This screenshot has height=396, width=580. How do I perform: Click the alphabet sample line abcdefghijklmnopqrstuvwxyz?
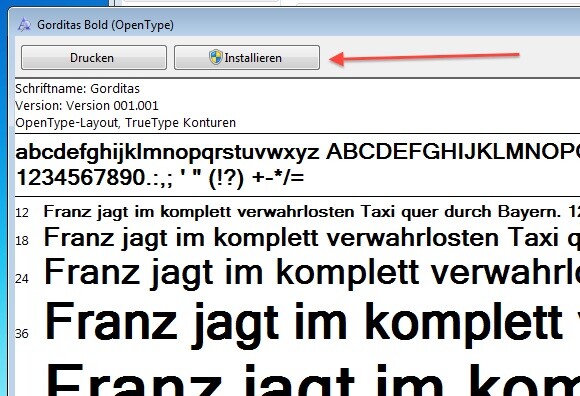[297, 152]
